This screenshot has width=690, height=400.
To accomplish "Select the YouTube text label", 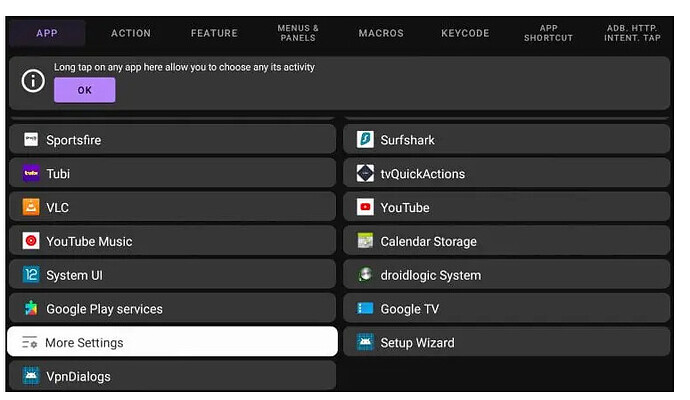I will click(x=405, y=208).
